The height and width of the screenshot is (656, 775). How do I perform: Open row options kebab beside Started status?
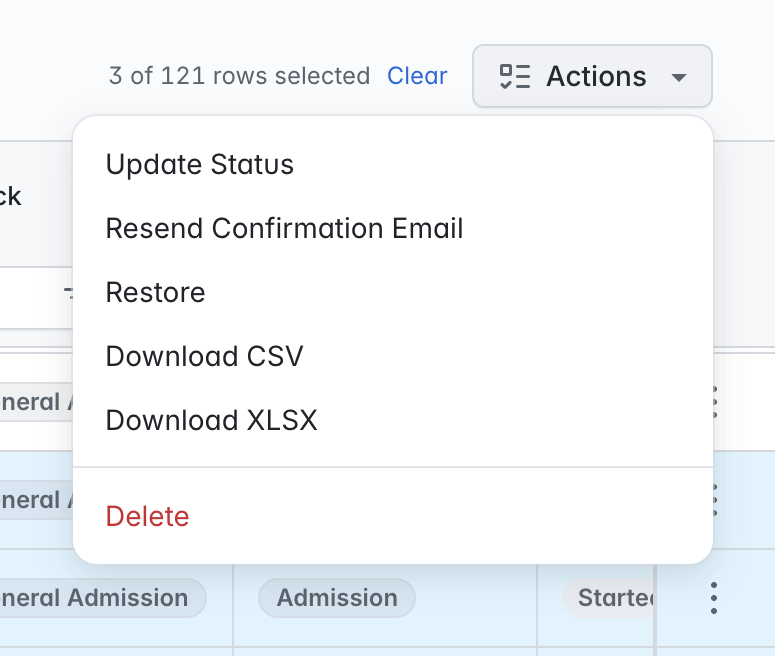tap(714, 598)
